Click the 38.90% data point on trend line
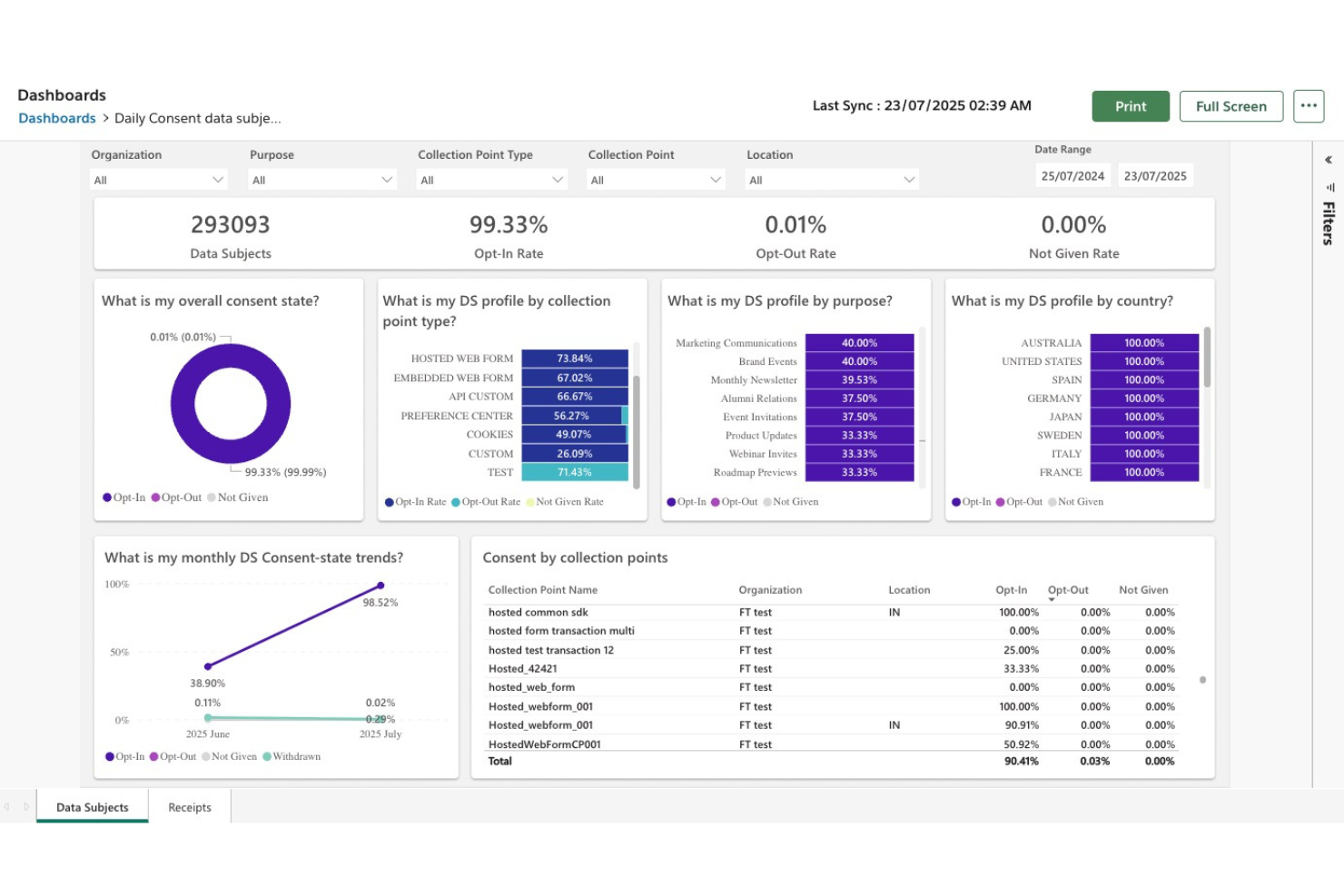 tap(208, 666)
